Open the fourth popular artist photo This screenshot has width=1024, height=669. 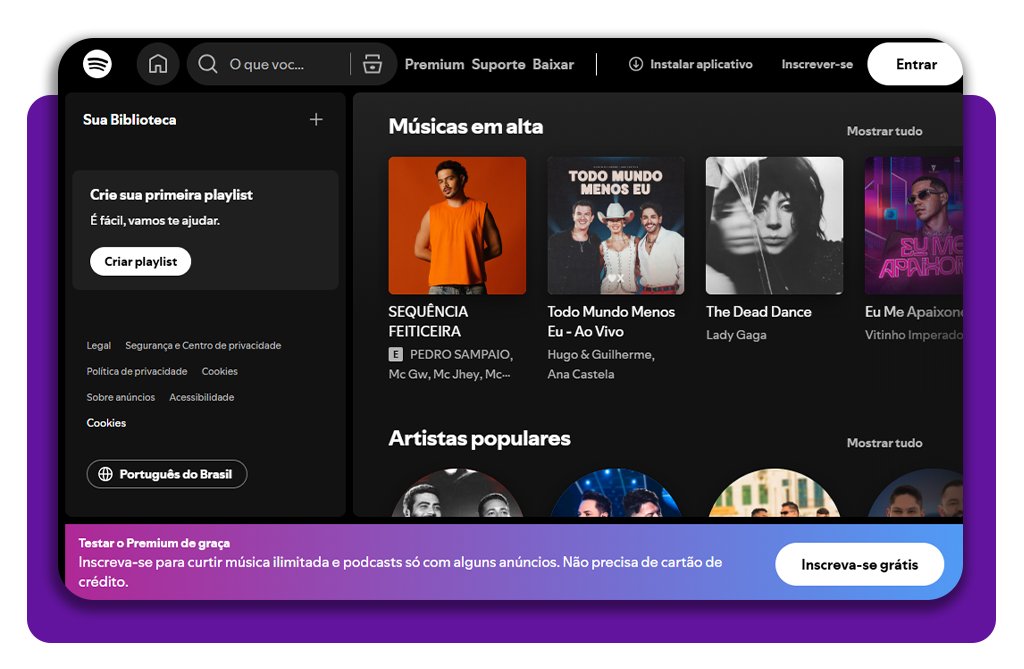(x=915, y=493)
